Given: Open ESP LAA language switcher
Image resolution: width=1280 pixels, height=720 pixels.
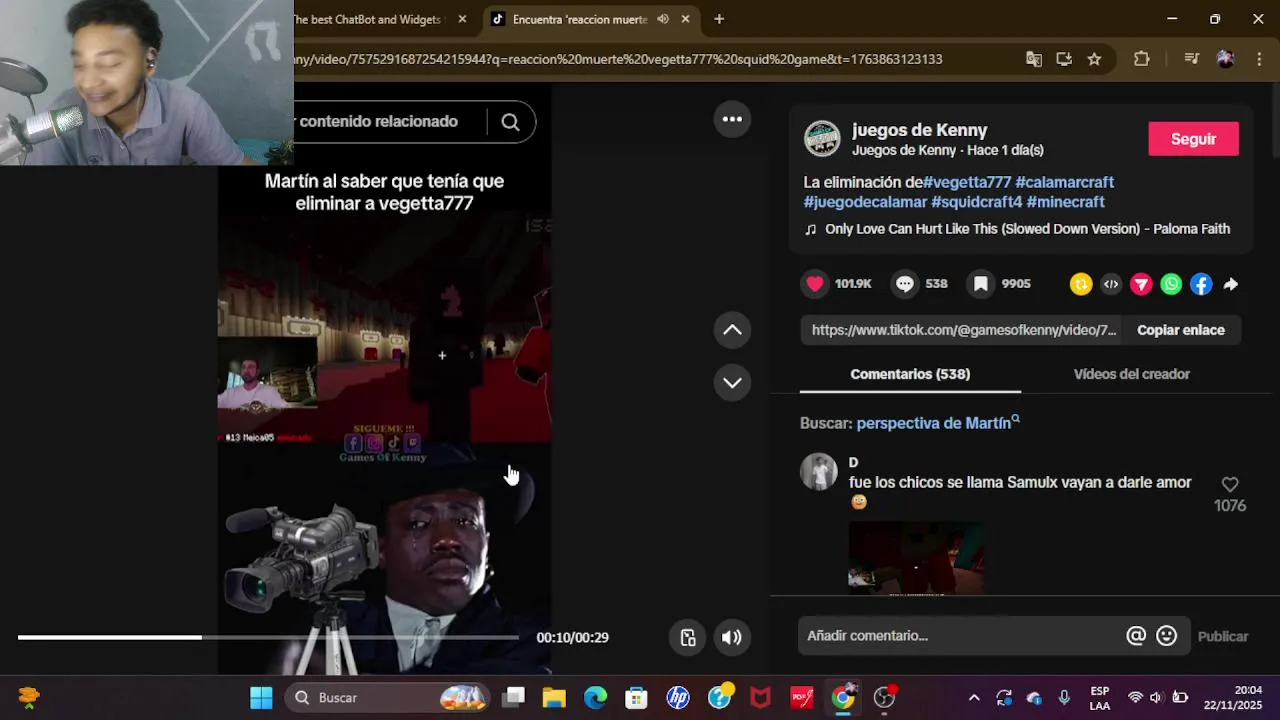Looking at the screenshot, I should [1099, 697].
